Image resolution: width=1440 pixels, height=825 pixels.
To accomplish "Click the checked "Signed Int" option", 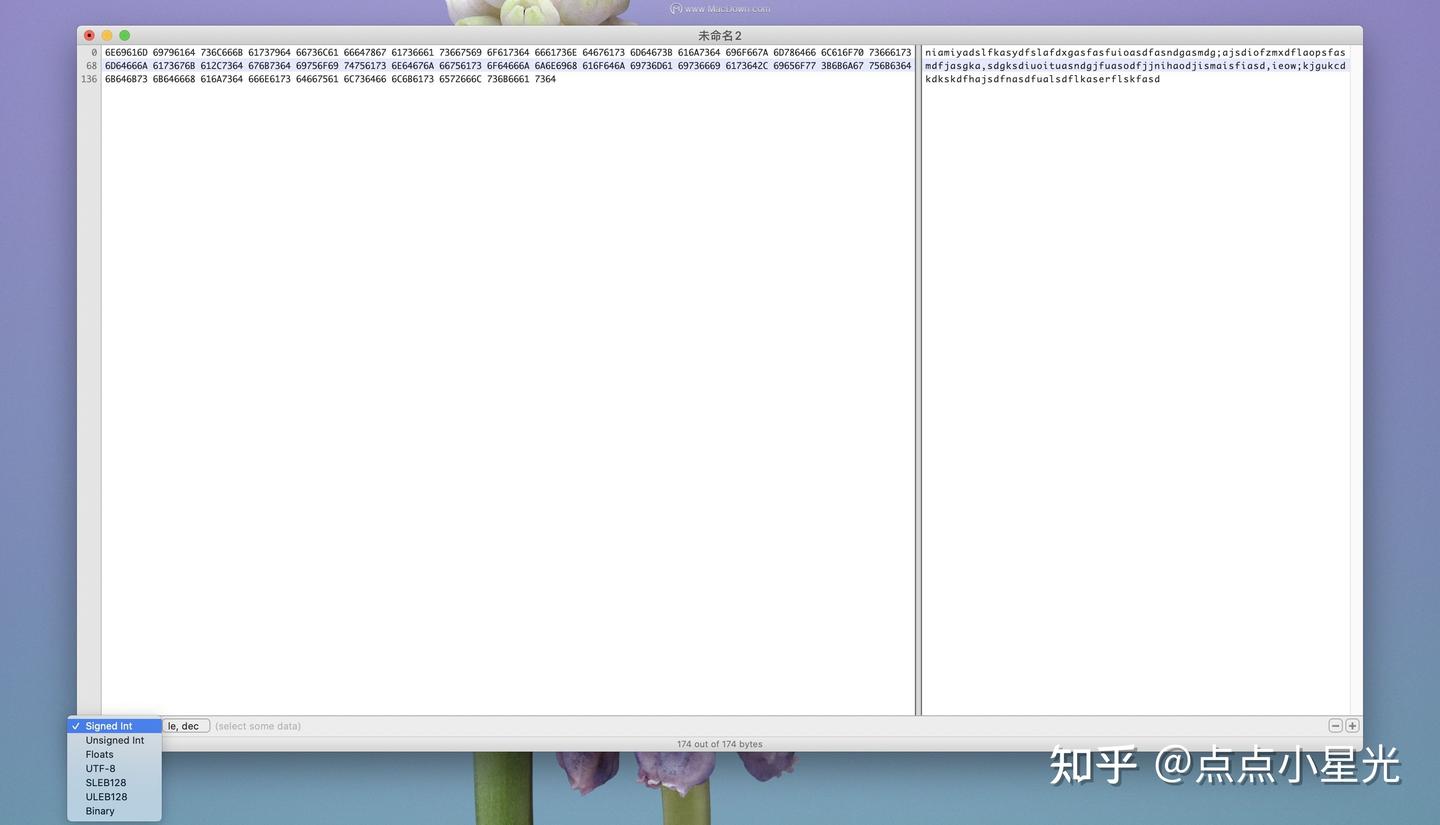I will click(106, 725).
